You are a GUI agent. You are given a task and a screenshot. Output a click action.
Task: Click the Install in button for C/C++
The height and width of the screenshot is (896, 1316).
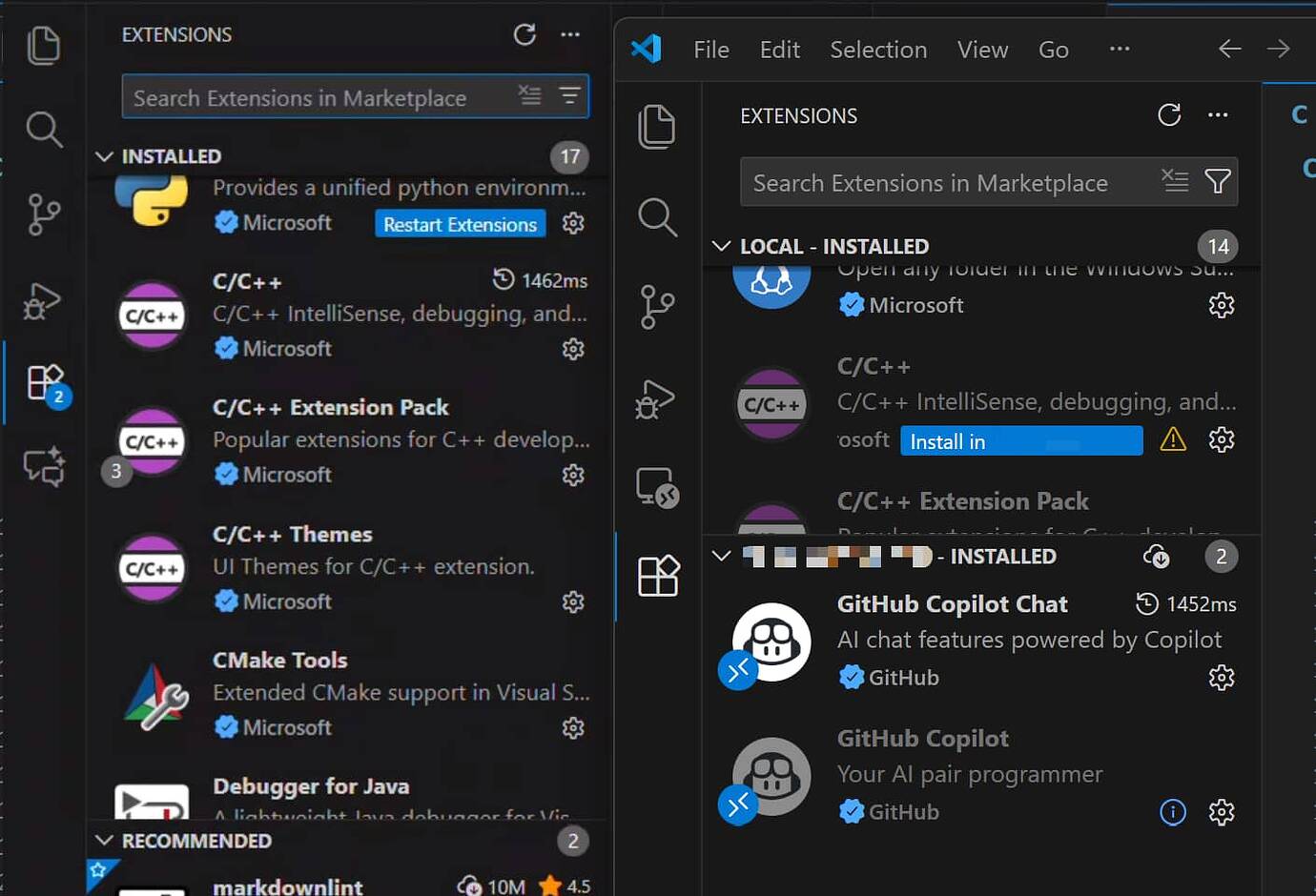coord(1020,441)
